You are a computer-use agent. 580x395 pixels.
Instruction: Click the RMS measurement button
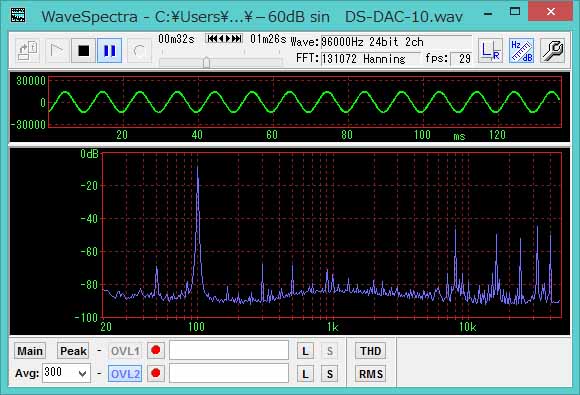[x=371, y=374]
